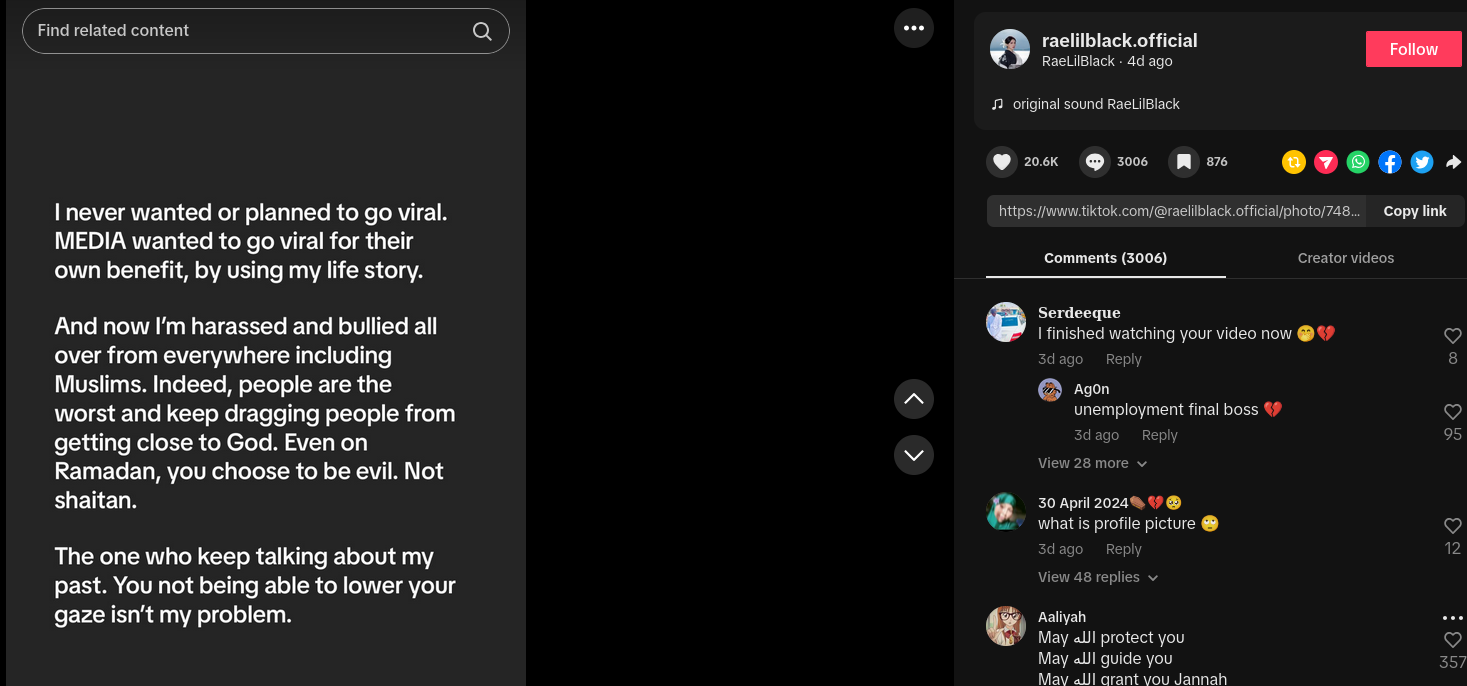Click the search magnifier icon

(x=482, y=31)
